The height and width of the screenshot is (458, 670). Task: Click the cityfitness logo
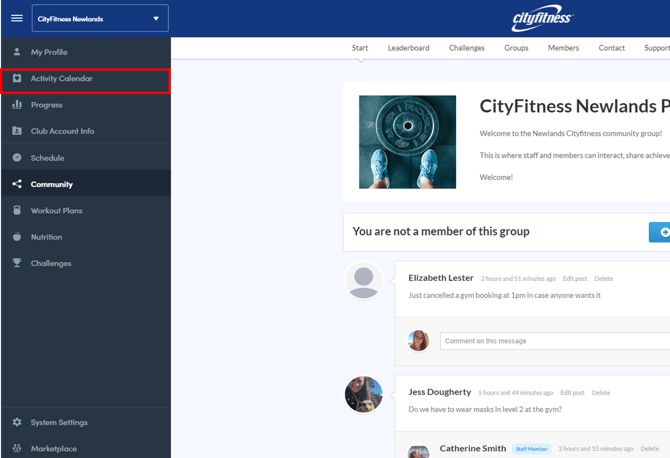click(542, 18)
